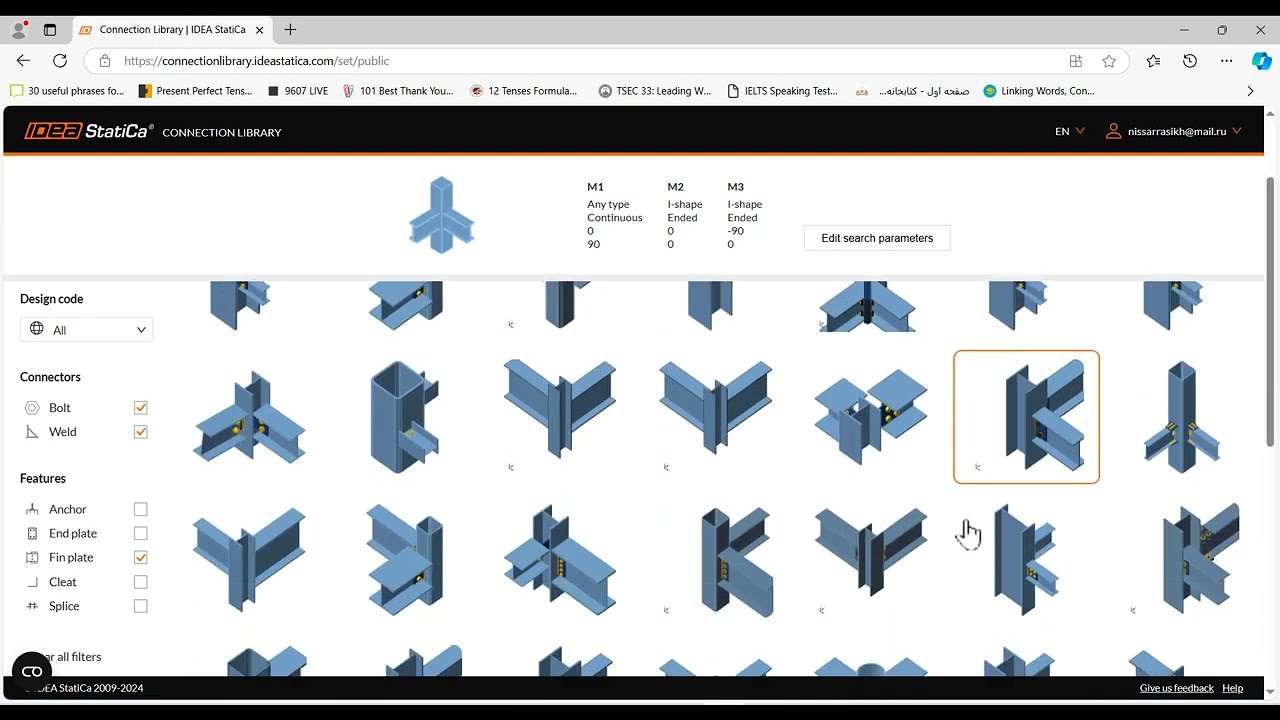Open the 101 Best Thank You bookmark
The image size is (1280, 720).
click(398, 91)
